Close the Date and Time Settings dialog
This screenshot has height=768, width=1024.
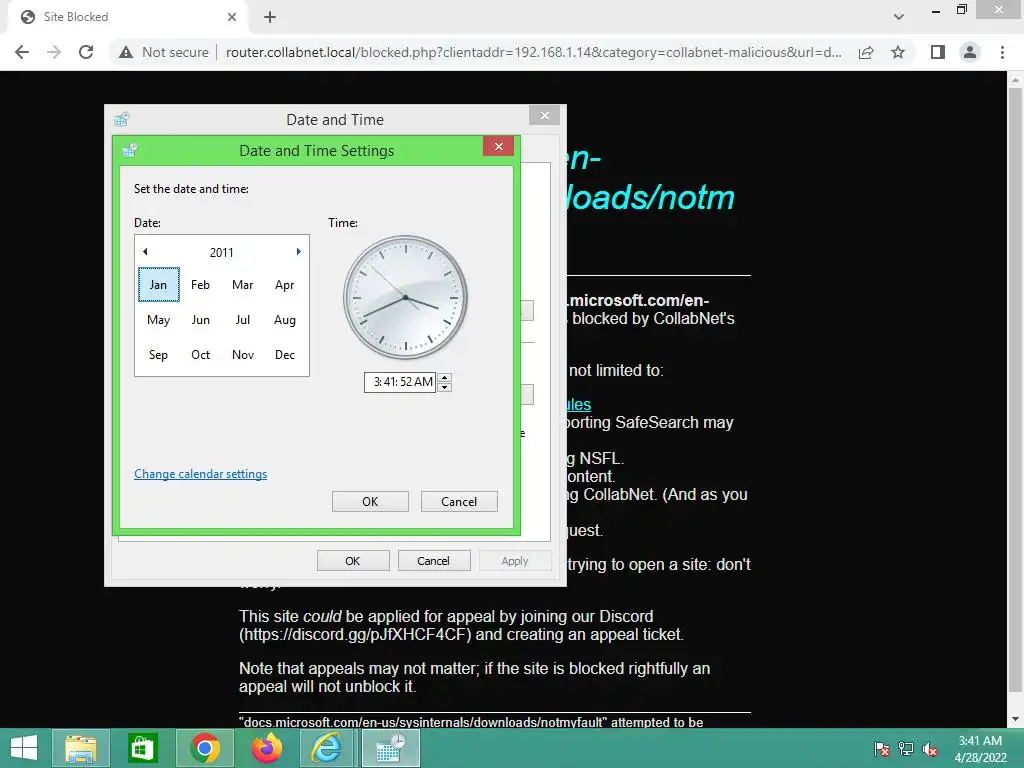click(498, 146)
